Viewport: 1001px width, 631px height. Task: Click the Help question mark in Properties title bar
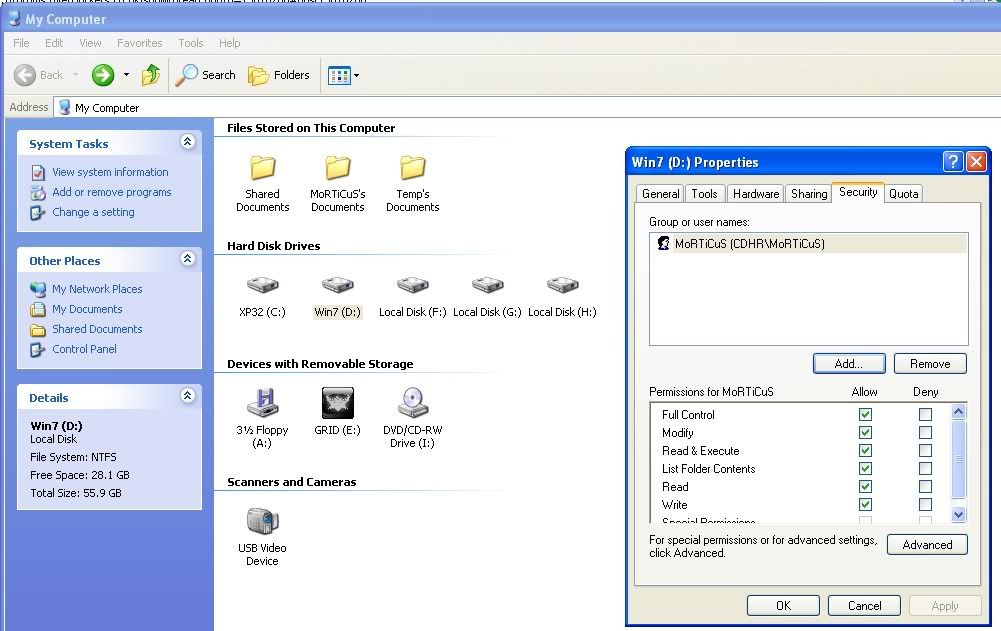952,162
